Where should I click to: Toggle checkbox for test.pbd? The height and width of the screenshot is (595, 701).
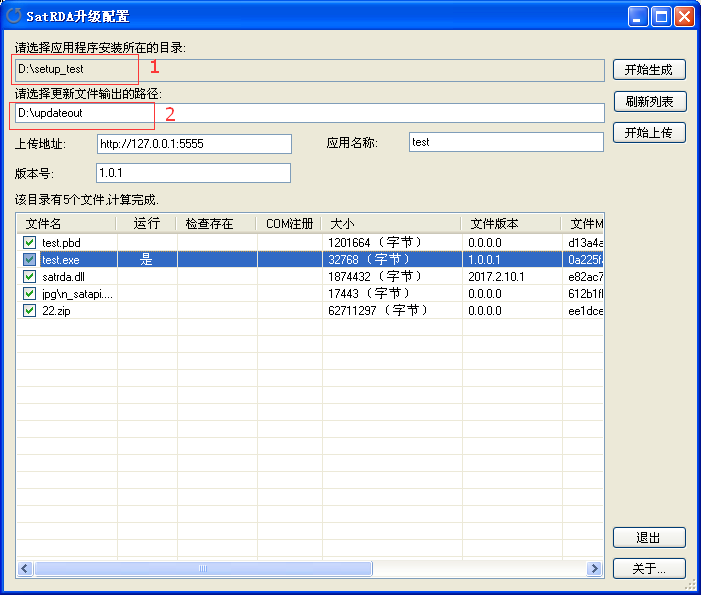coord(29,242)
